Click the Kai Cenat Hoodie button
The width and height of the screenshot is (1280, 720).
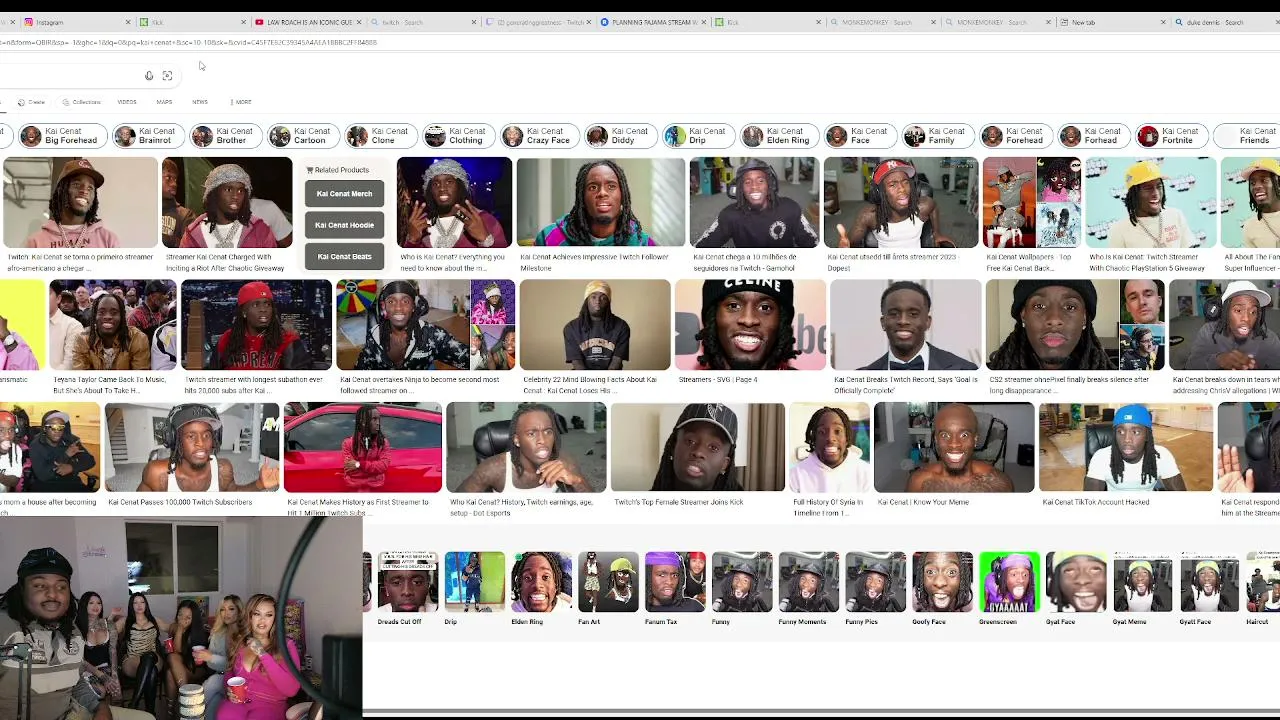click(344, 225)
